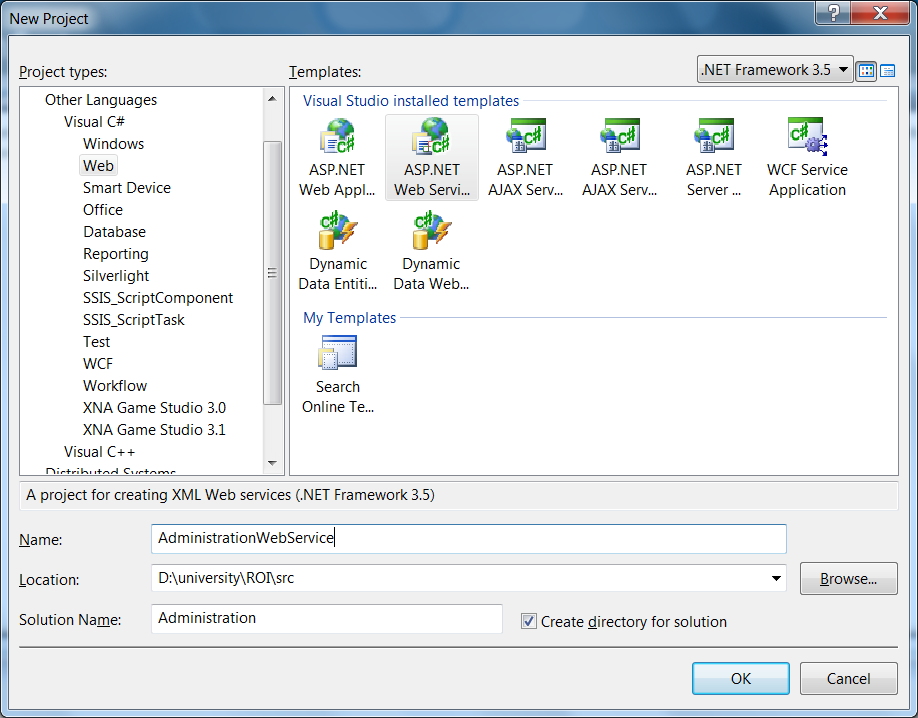Choose Office project type

click(x=103, y=210)
